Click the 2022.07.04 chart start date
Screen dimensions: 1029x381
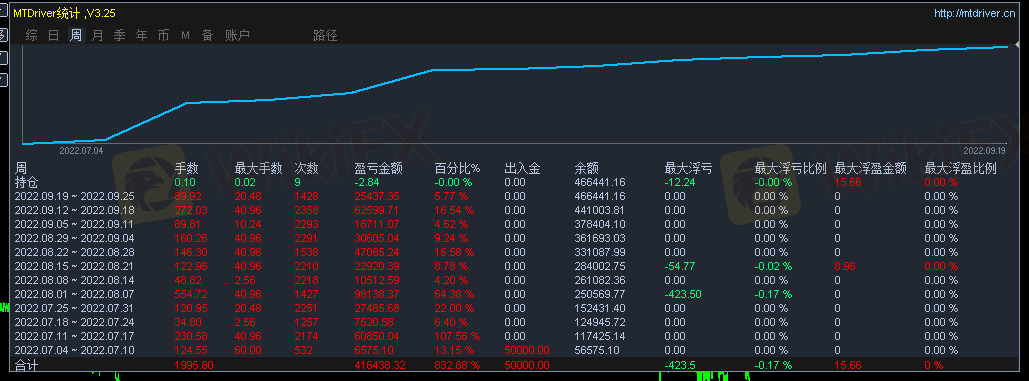click(x=81, y=151)
